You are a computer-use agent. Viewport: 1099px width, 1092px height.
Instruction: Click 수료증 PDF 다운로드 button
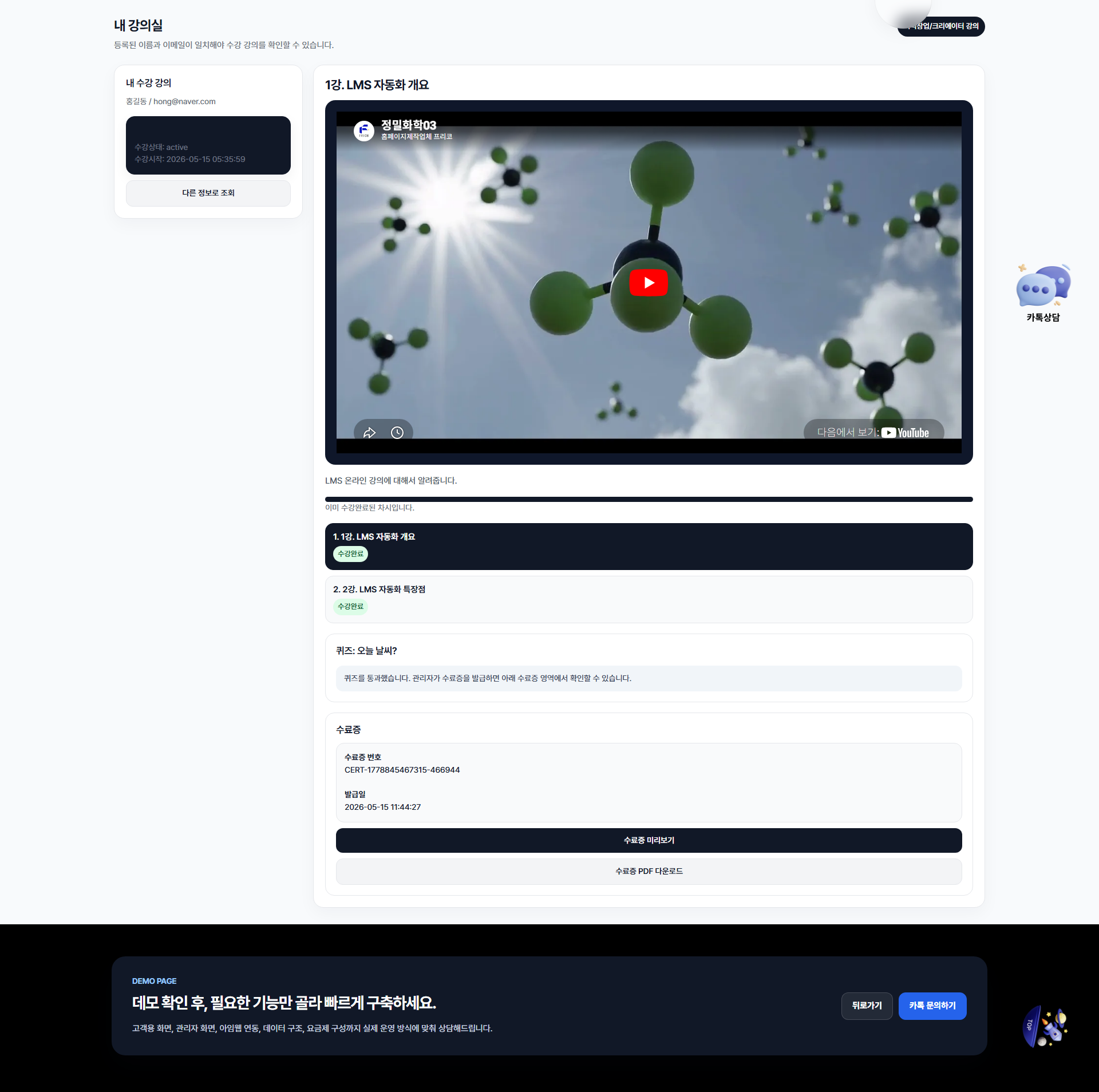pos(649,871)
